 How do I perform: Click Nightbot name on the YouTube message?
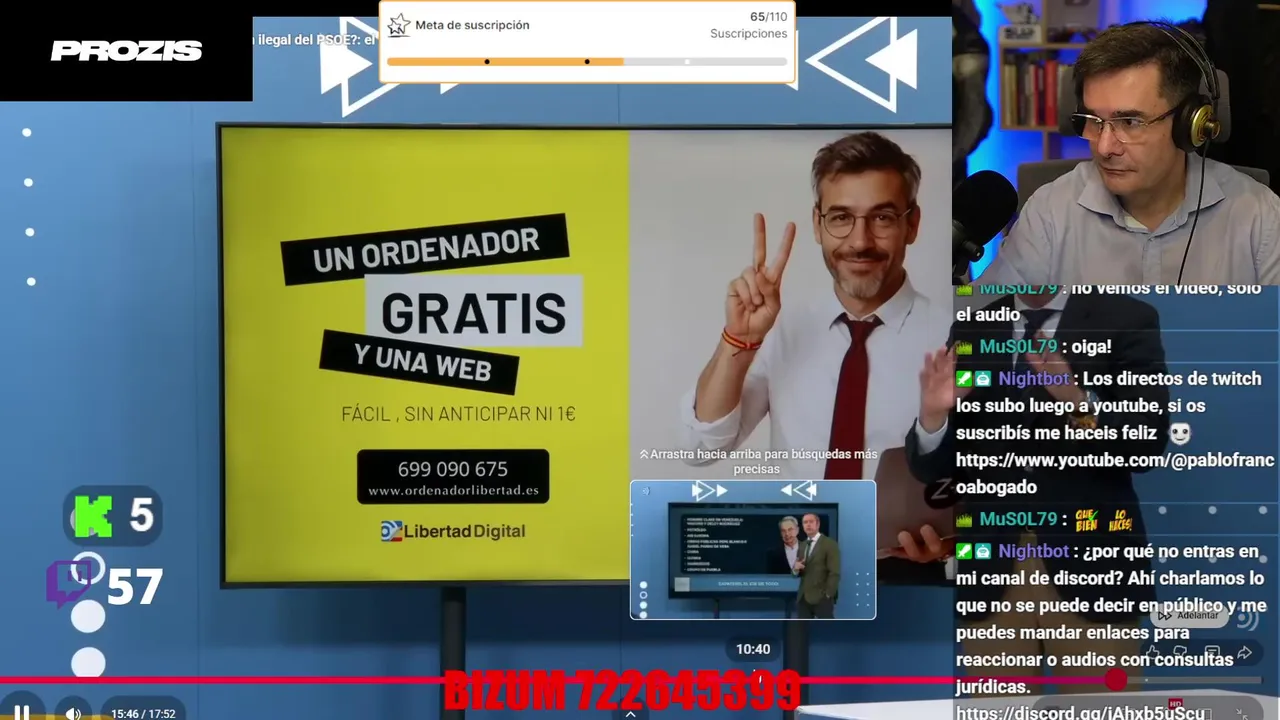(1034, 379)
